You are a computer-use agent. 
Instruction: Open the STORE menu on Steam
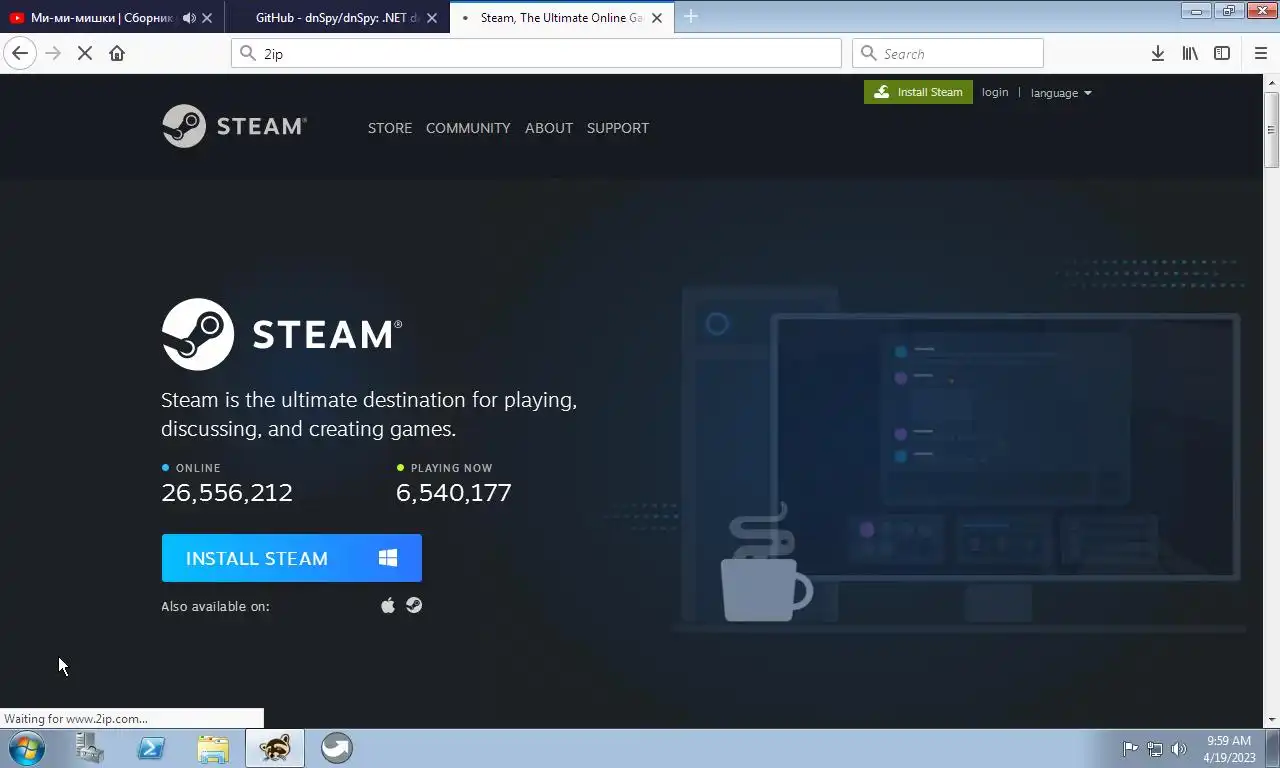pyautogui.click(x=390, y=128)
